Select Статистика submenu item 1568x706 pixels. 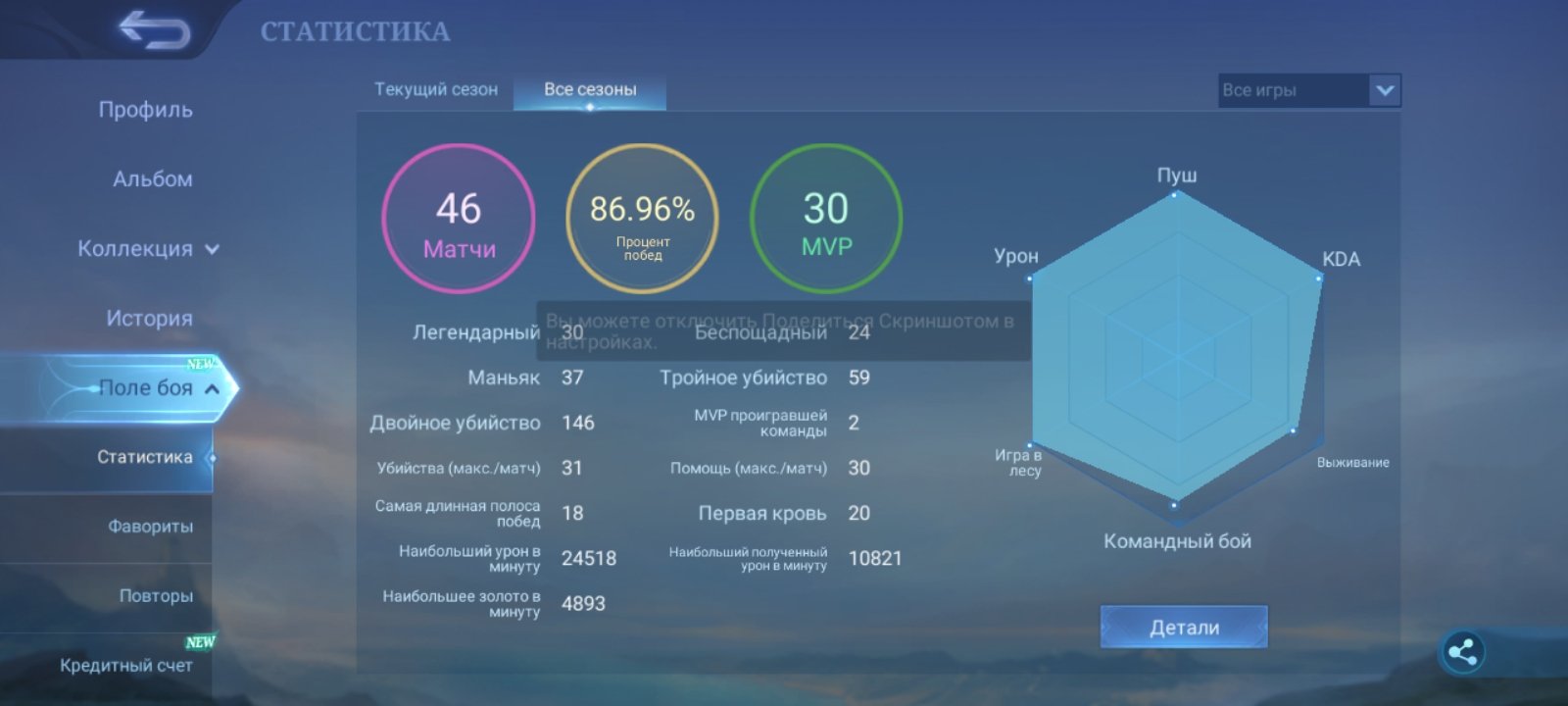point(145,457)
